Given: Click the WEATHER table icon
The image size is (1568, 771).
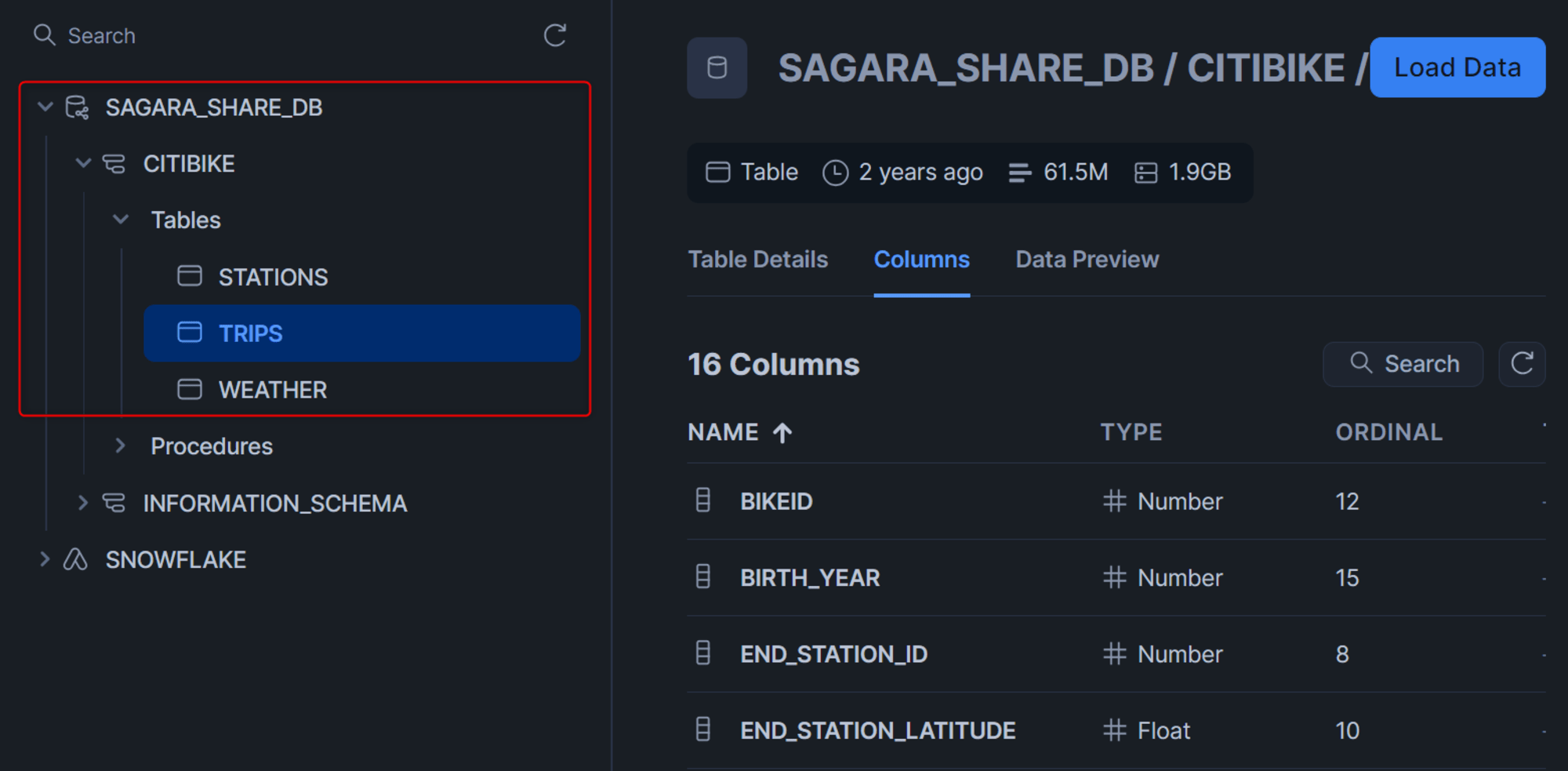Looking at the screenshot, I should [x=190, y=389].
